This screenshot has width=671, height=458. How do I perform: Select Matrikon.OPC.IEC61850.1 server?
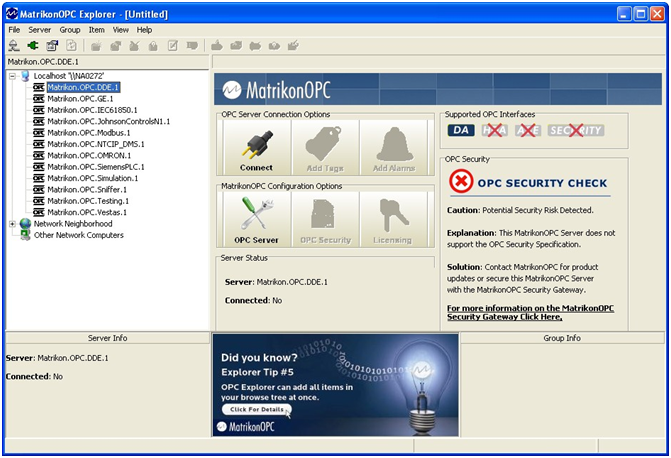[x=92, y=110]
